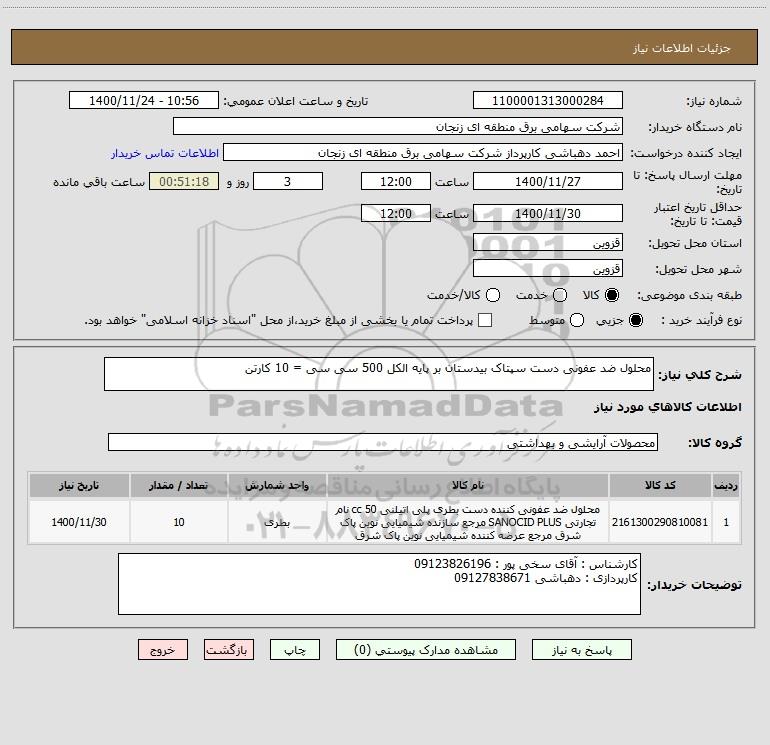Click the need date cell 1400/11/30
This screenshot has width=770, height=745.
pos(79,522)
